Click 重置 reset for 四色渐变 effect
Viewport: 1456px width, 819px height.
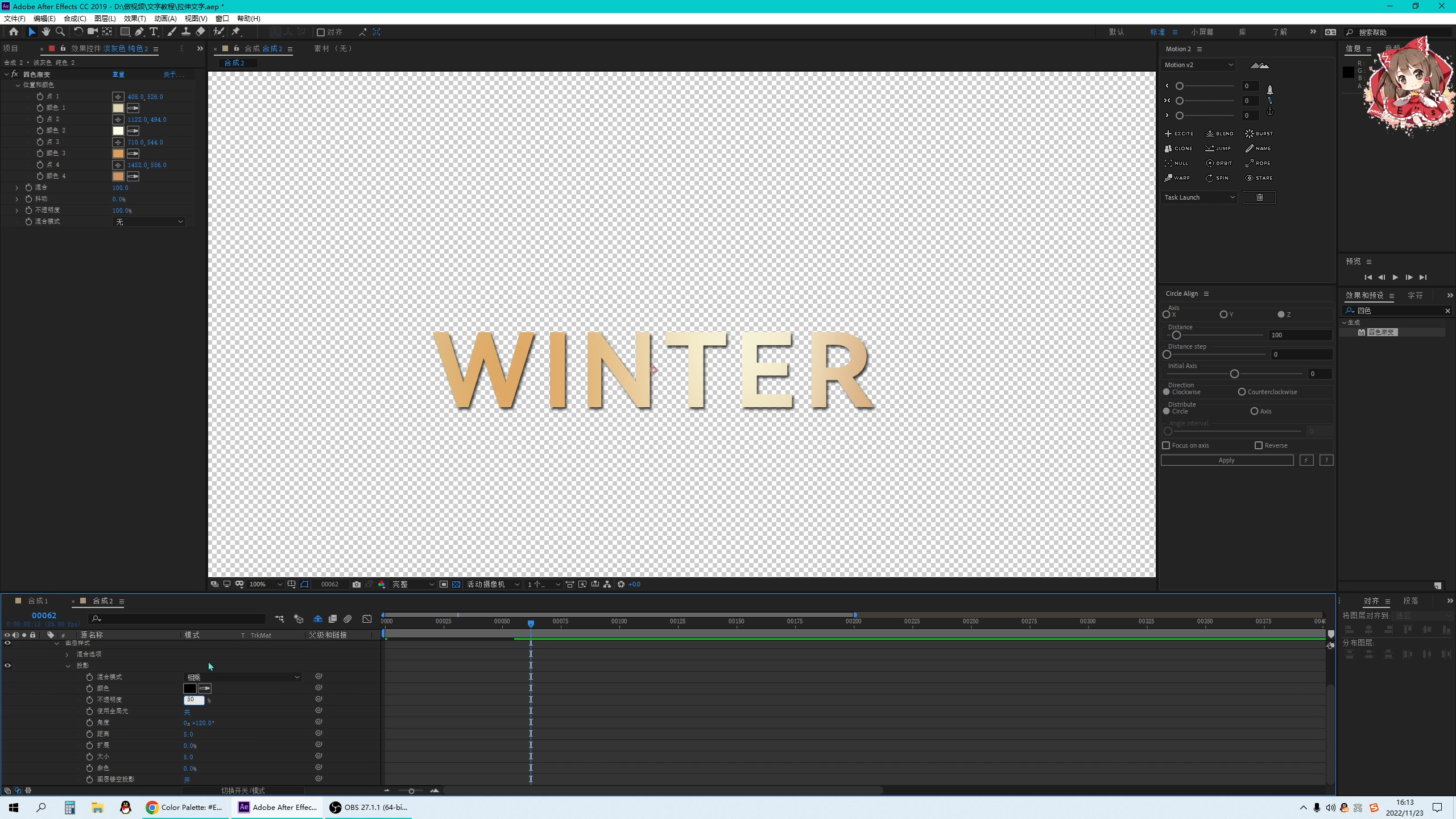pos(118,75)
